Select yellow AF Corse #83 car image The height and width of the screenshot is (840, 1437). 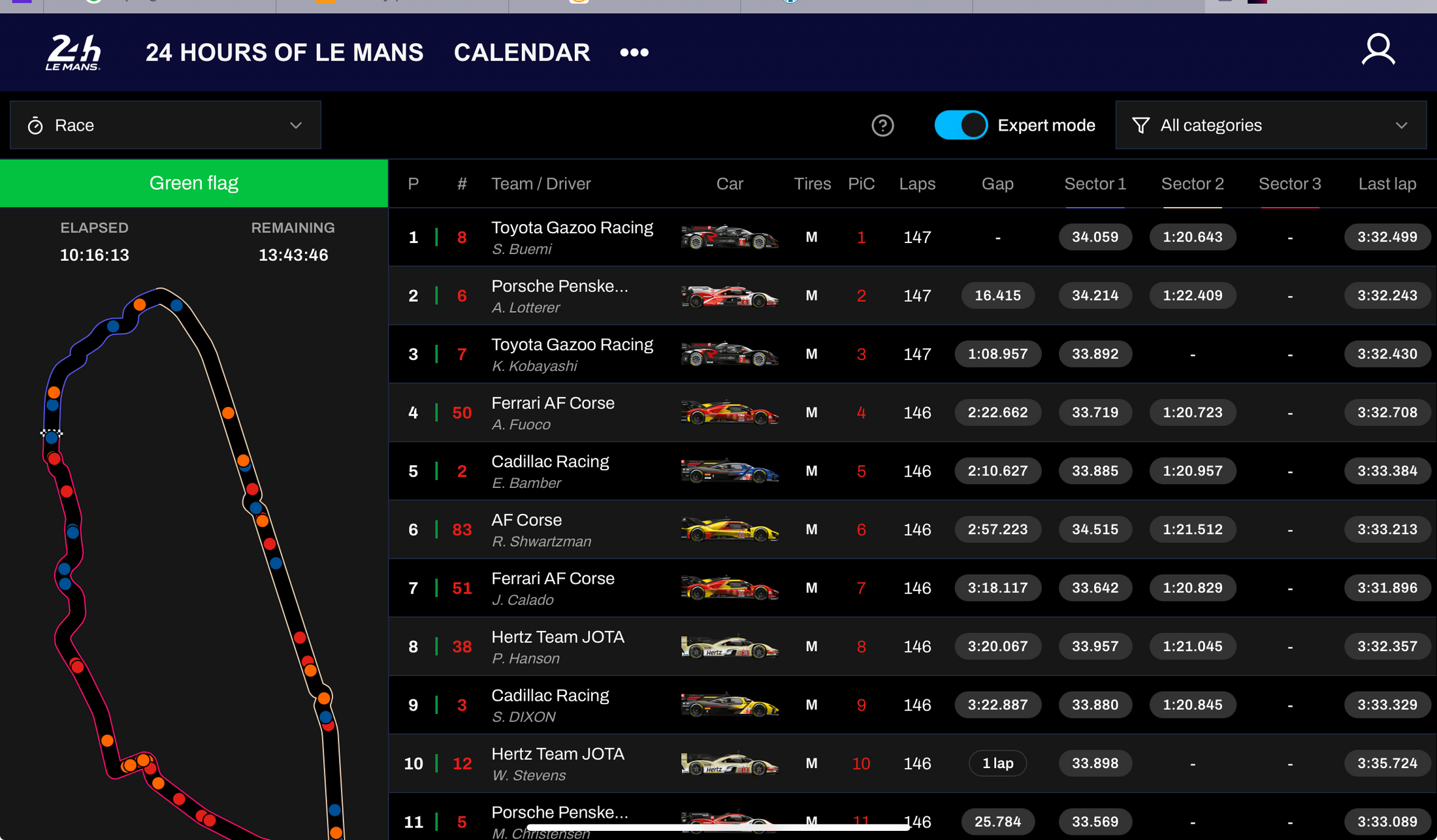(730, 530)
